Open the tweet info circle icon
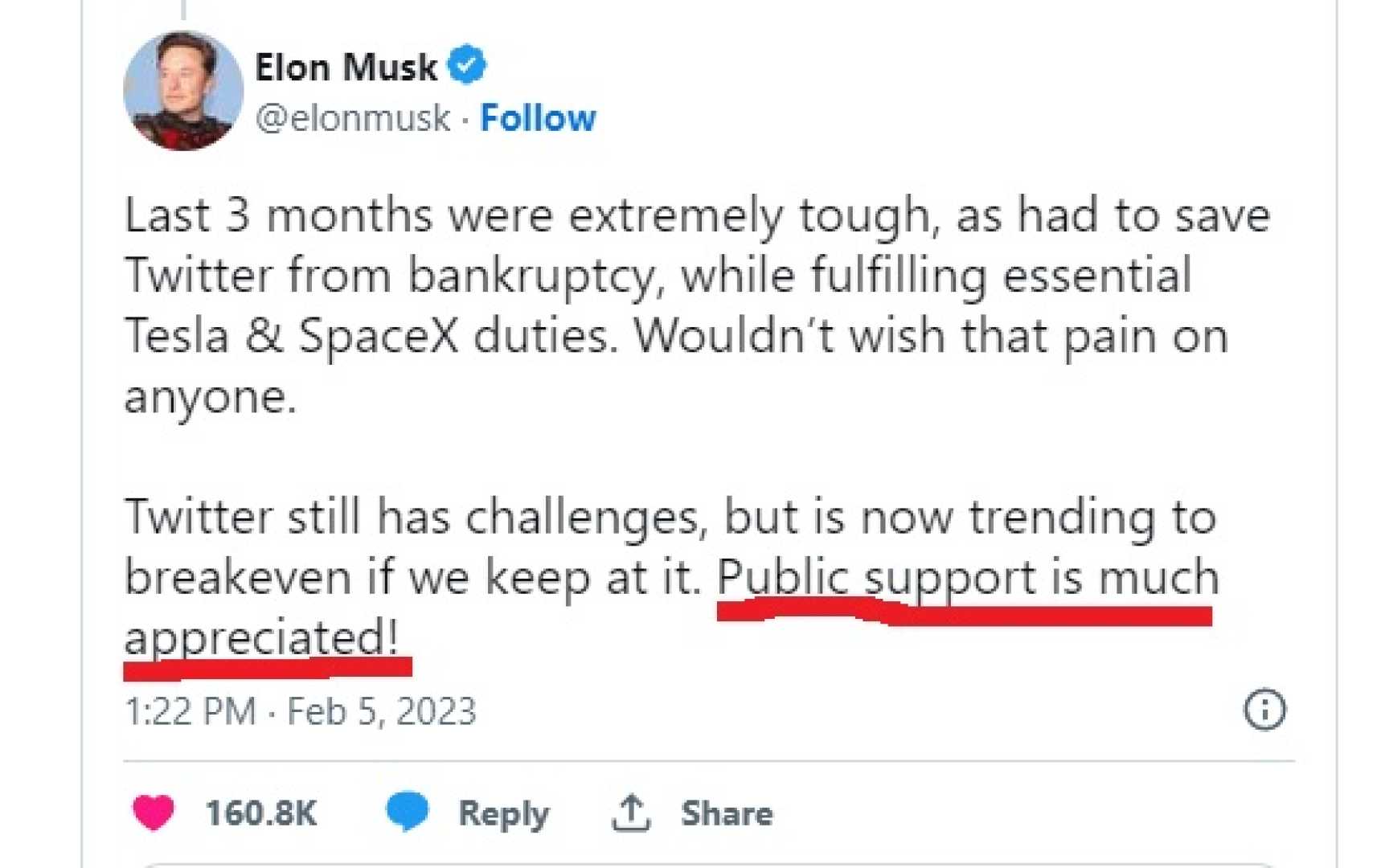1381x868 pixels. point(1264,710)
